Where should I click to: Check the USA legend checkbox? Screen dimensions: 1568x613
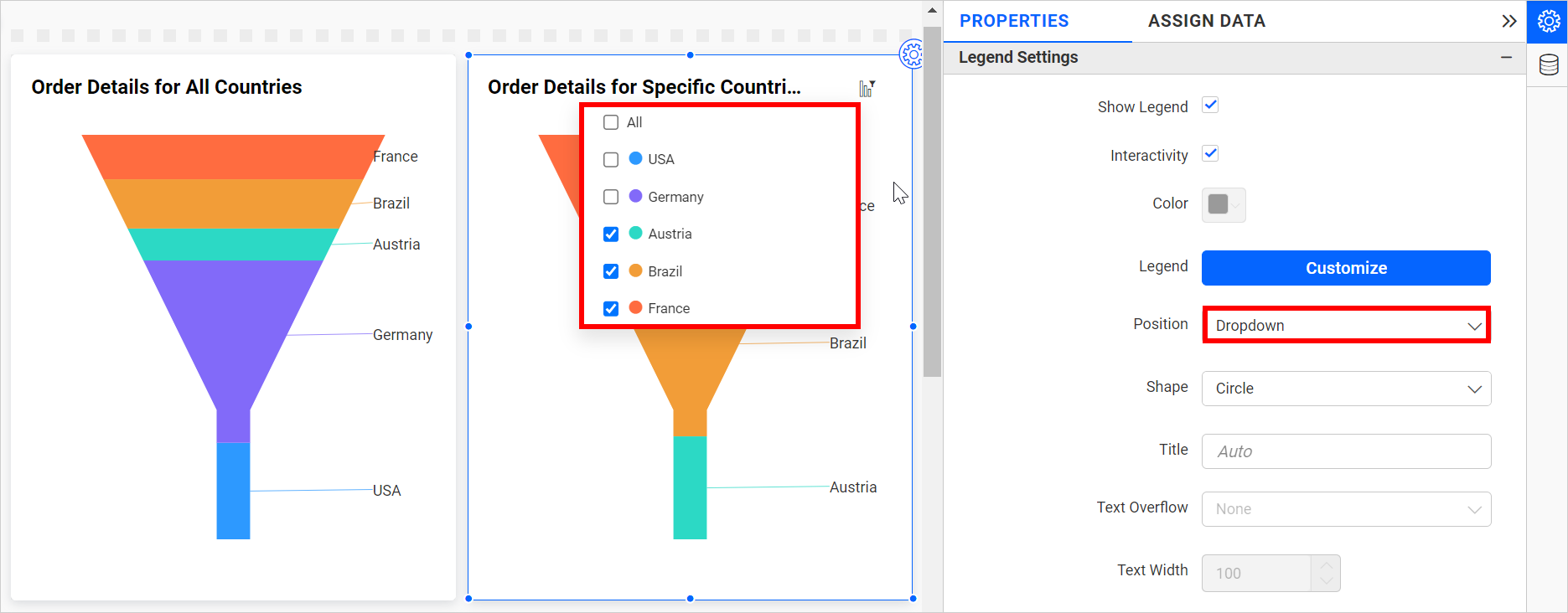[611, 159]
